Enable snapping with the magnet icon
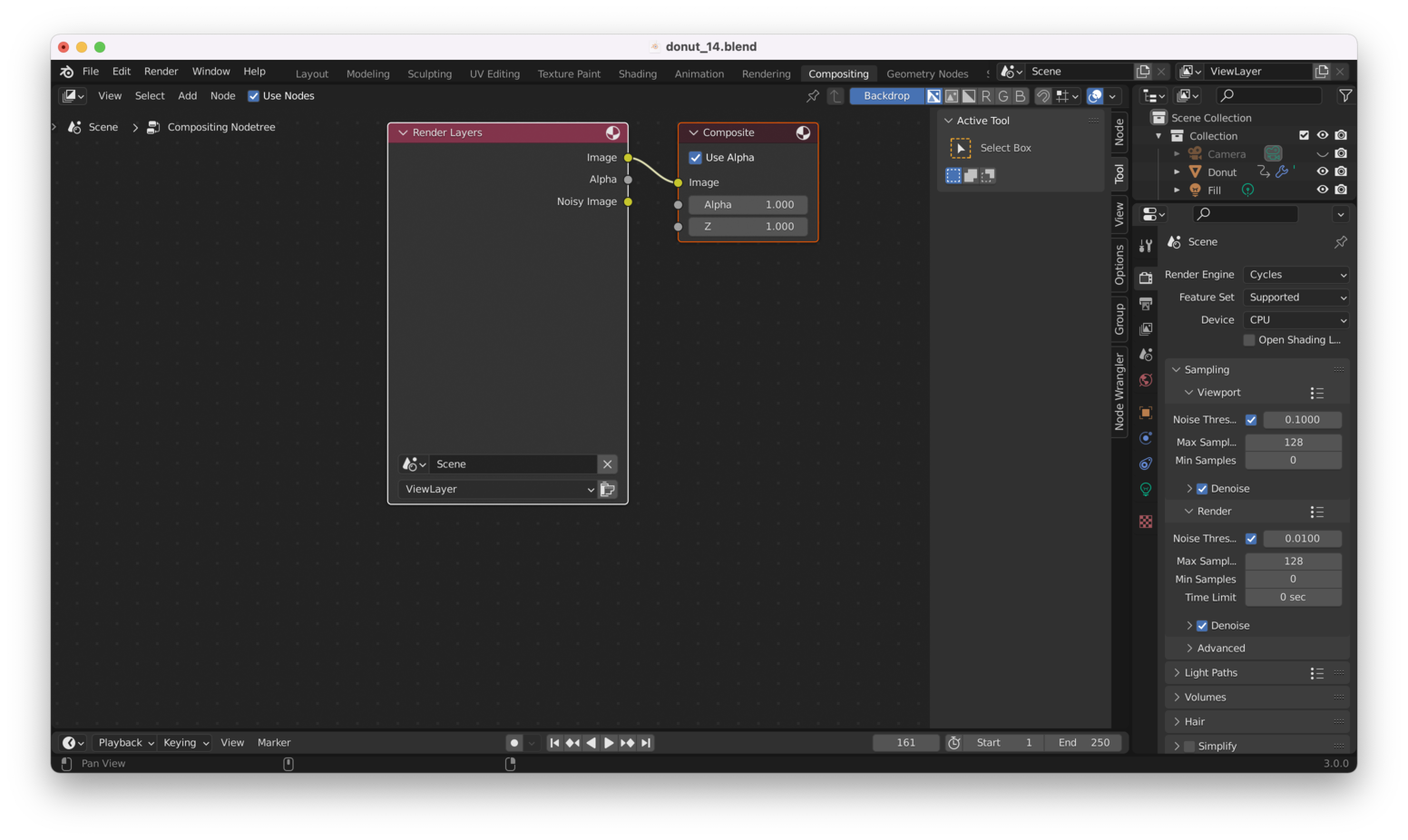The width and height of the screenshot is (1408, 840). [1043, 95]
